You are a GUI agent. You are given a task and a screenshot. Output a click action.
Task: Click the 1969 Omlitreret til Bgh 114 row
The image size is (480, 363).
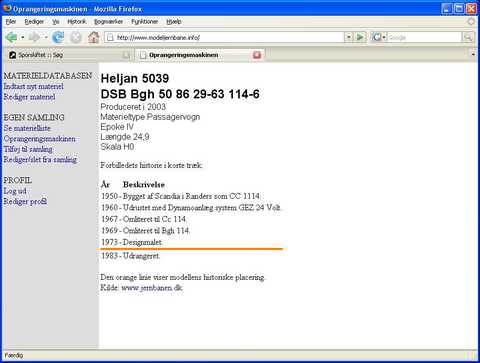[145, 230]
